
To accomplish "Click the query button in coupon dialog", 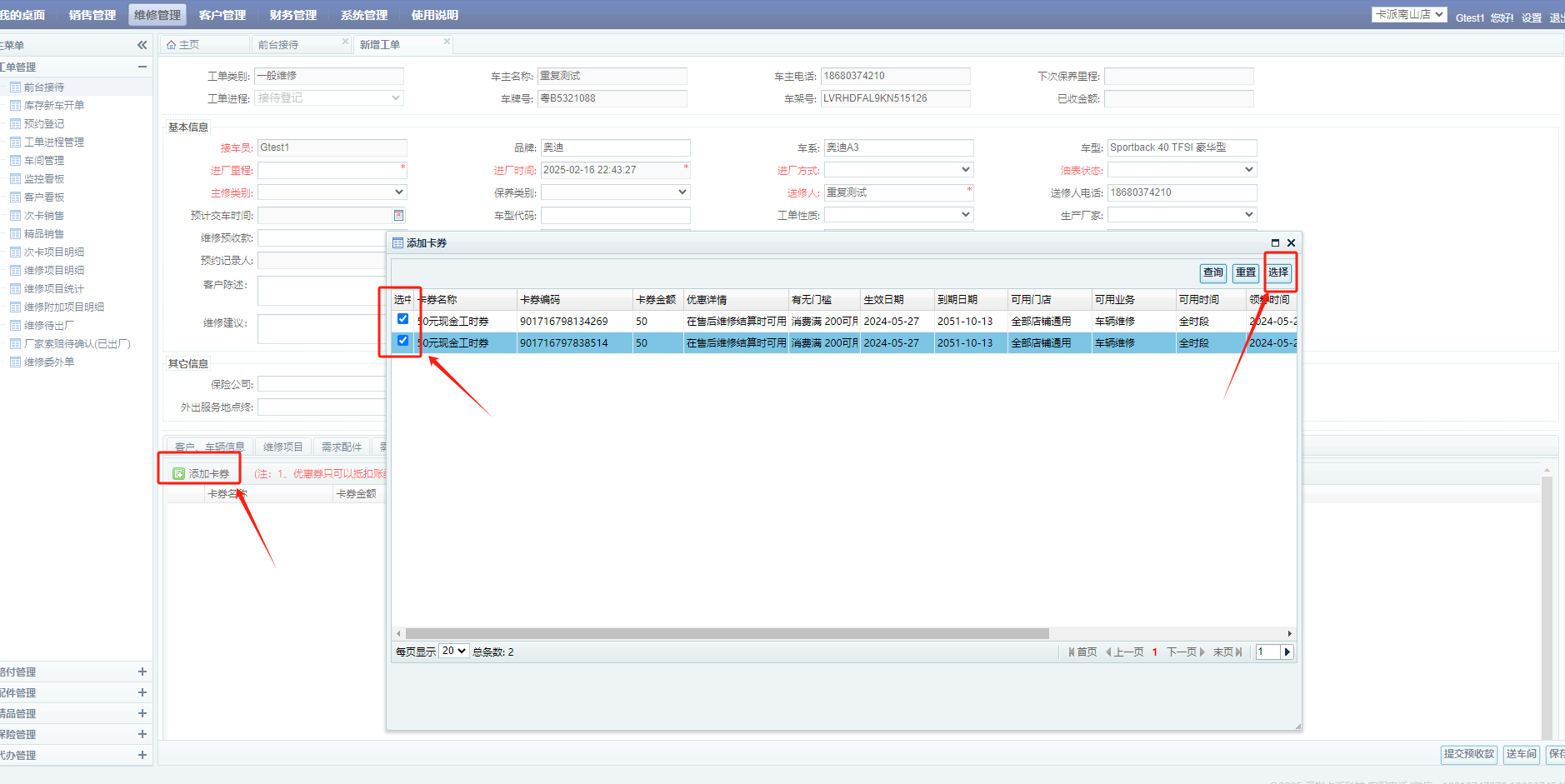I will point(1212,272).
